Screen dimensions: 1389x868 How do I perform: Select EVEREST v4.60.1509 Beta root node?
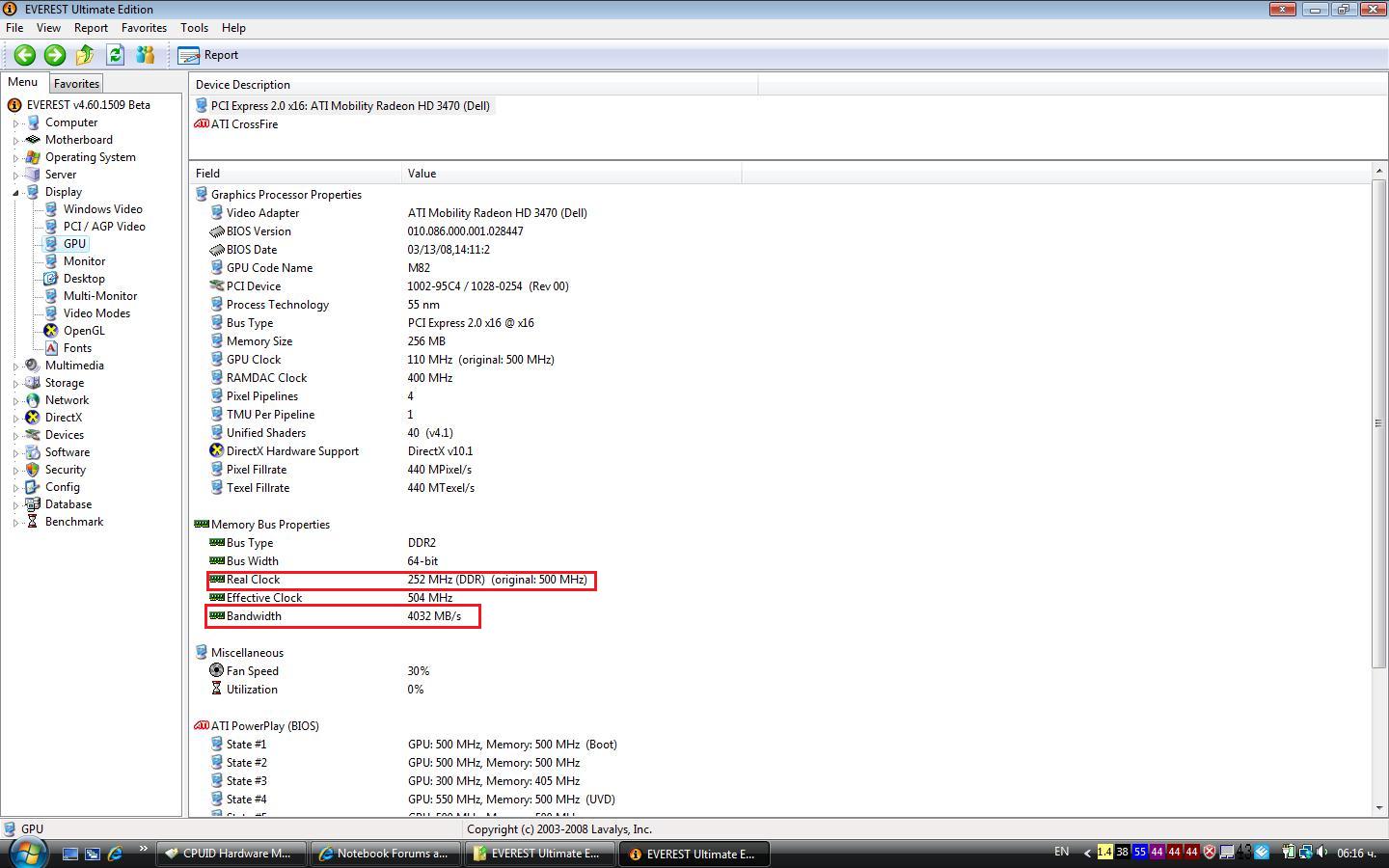point(88,105)
